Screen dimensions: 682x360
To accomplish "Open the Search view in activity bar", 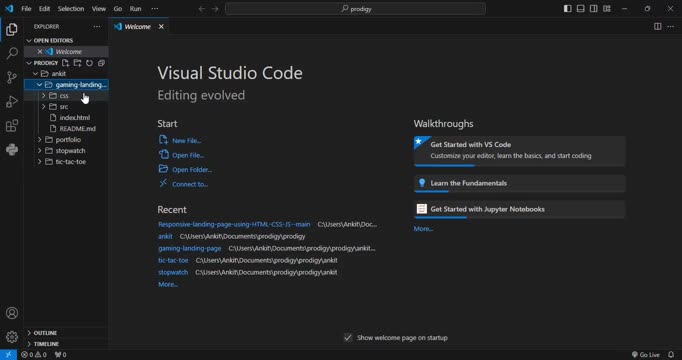I will click(x=12, y=53).
